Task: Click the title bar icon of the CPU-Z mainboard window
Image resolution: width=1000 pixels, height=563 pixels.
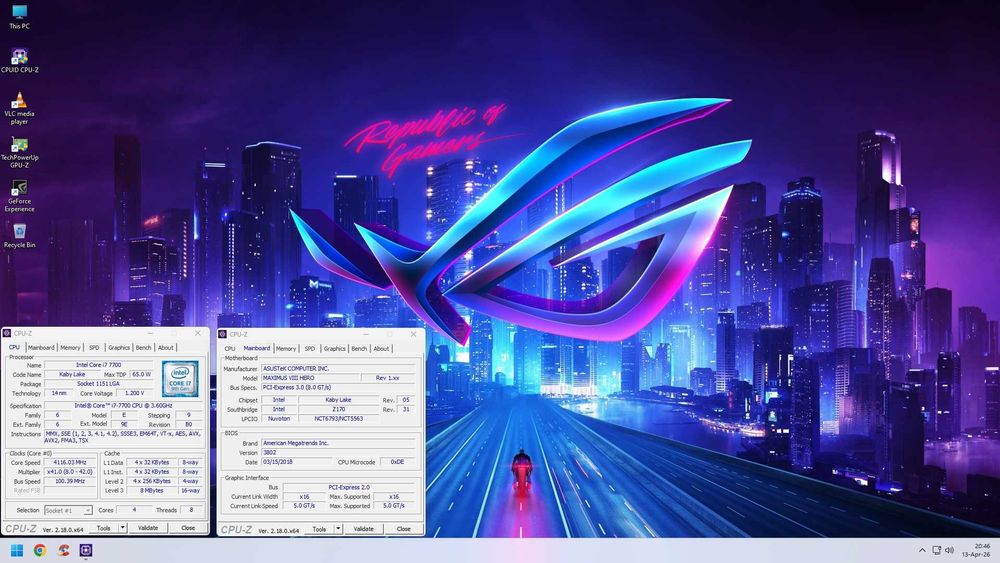Action: (223, 334)
